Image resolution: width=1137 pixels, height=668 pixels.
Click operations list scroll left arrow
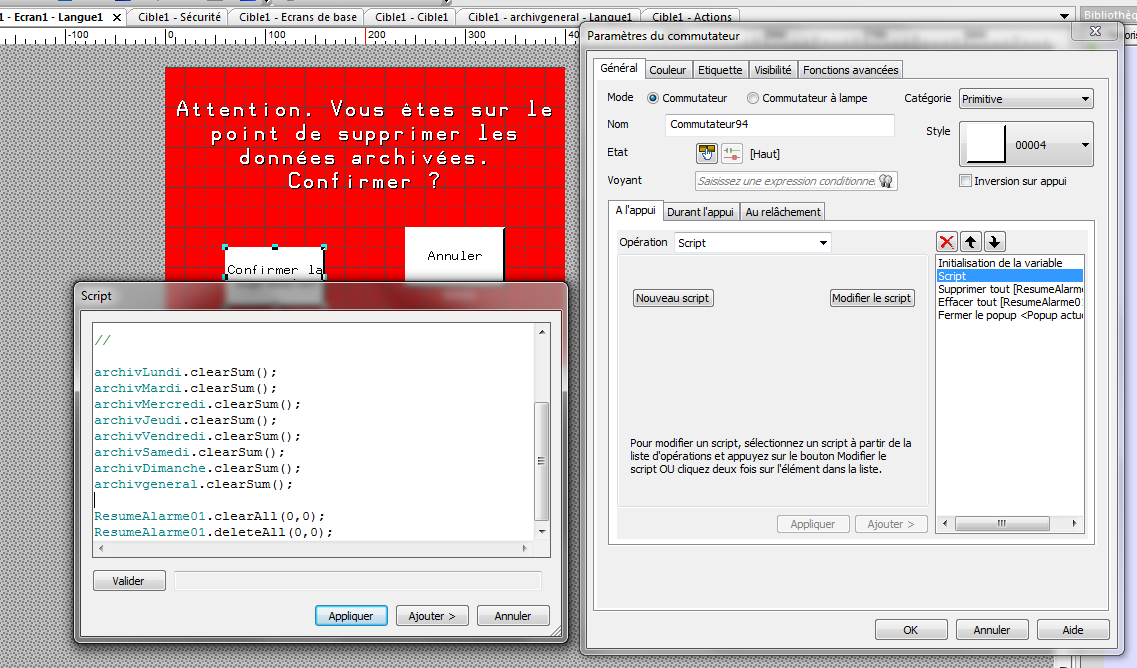point(944,524)
